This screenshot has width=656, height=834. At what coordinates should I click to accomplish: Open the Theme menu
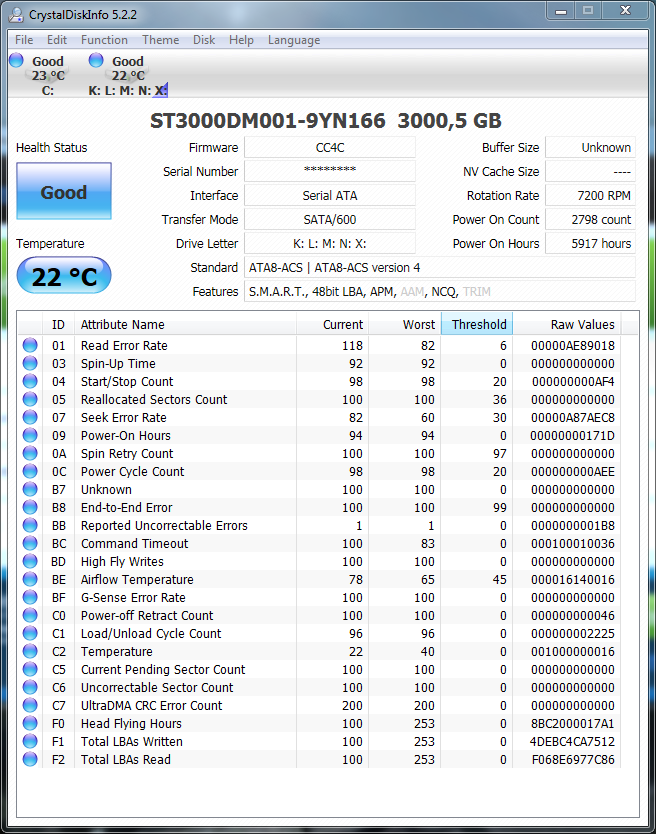(161, 40)
